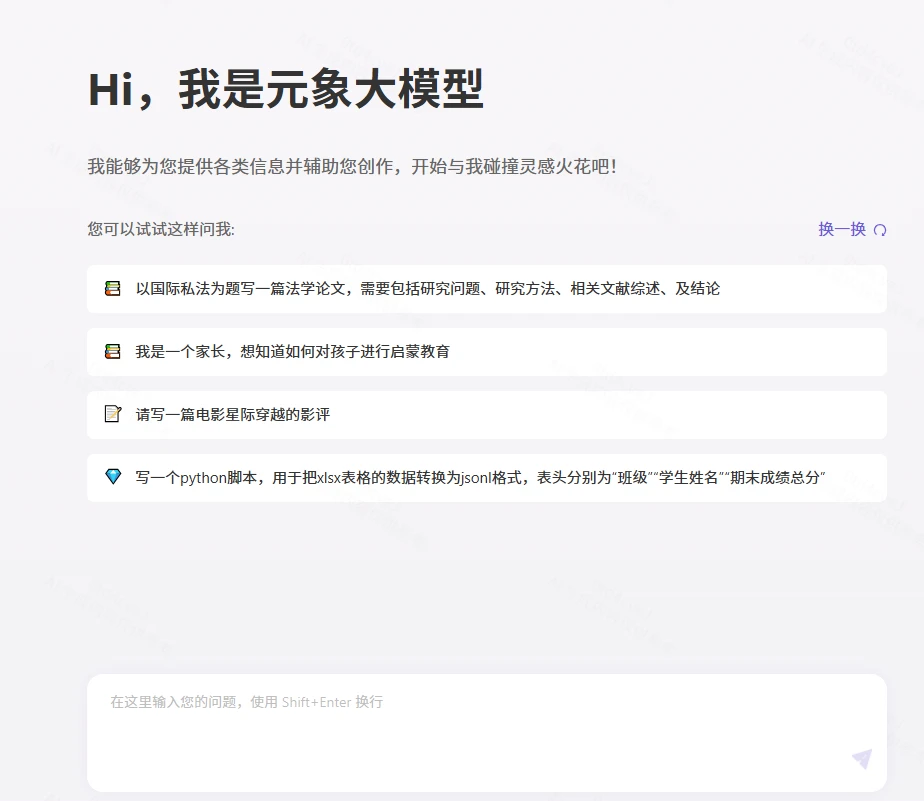This screenshot has height=801, width=924.
Task: Click the circular refresh icon beside 换一换
Action: click(880, 230)
